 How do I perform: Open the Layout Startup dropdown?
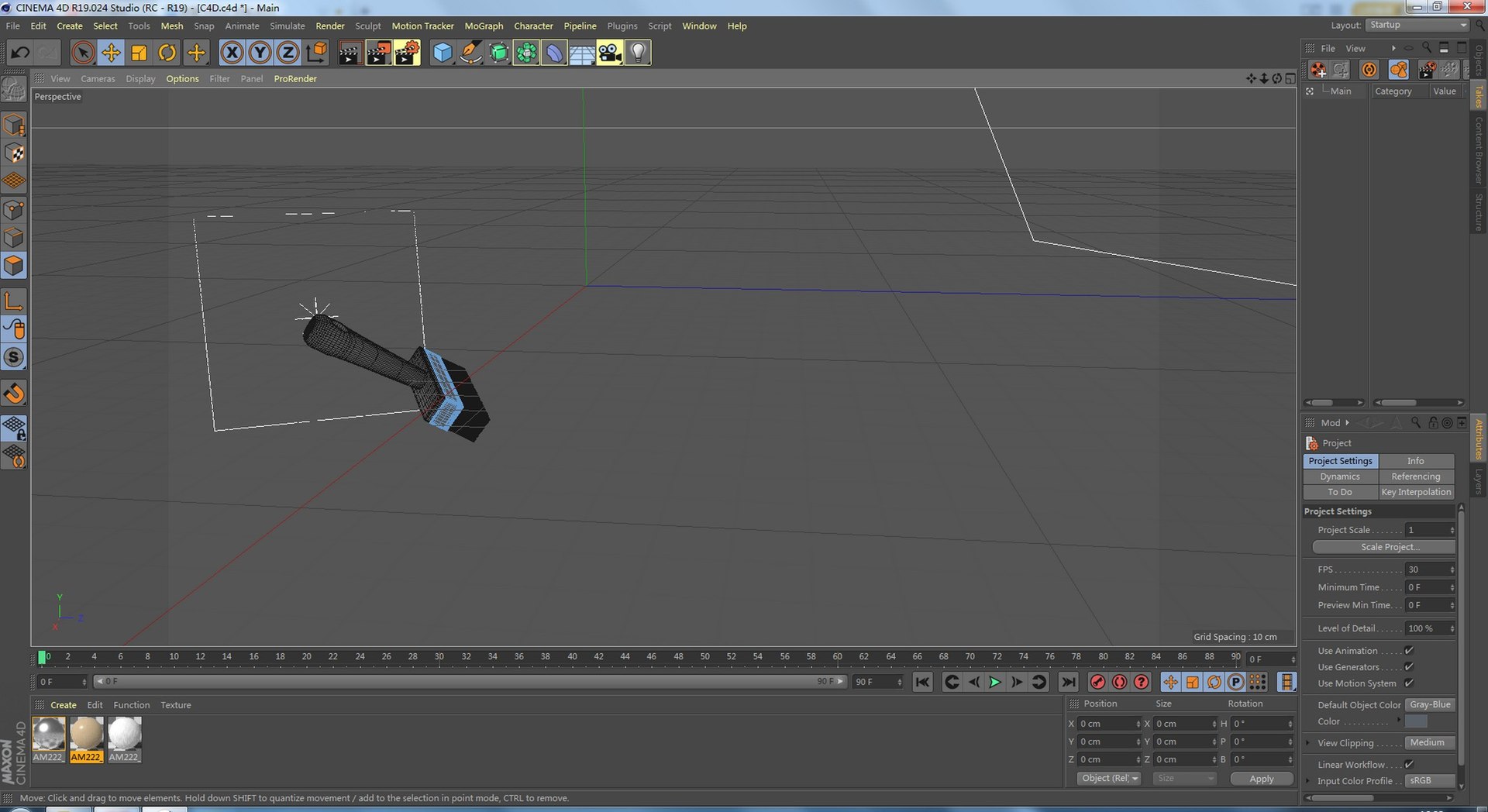1417,25
